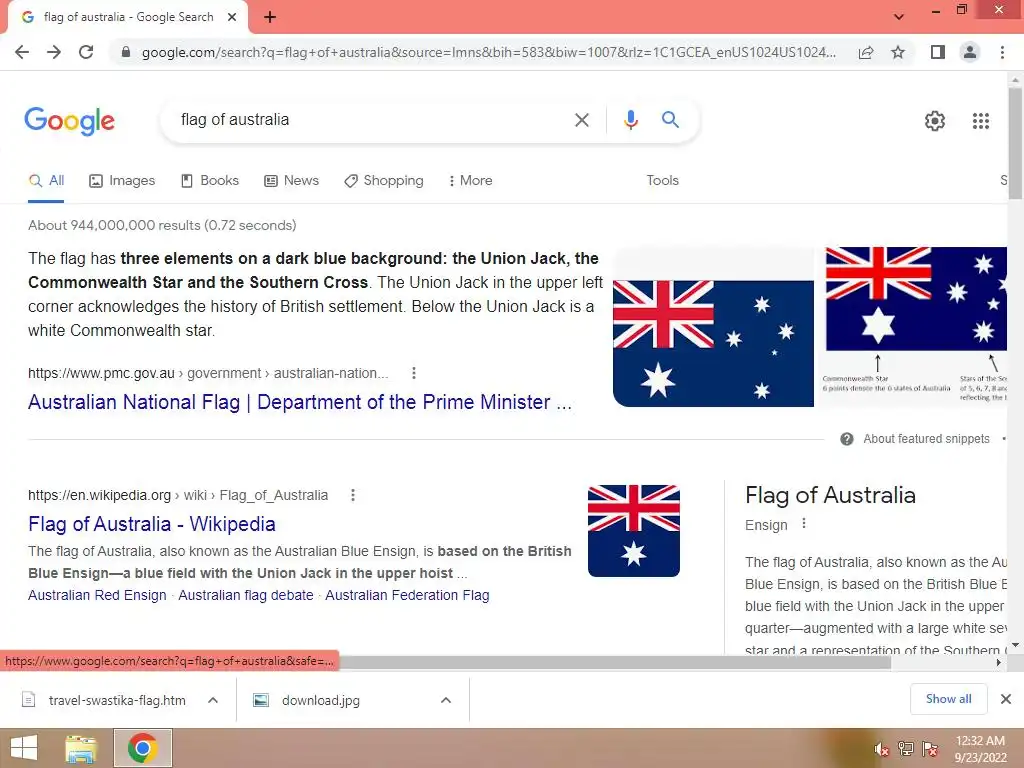The height and width of the screenshot is (768, 1024).
Task: Close the downloads bar
Action: point(1006,699)
